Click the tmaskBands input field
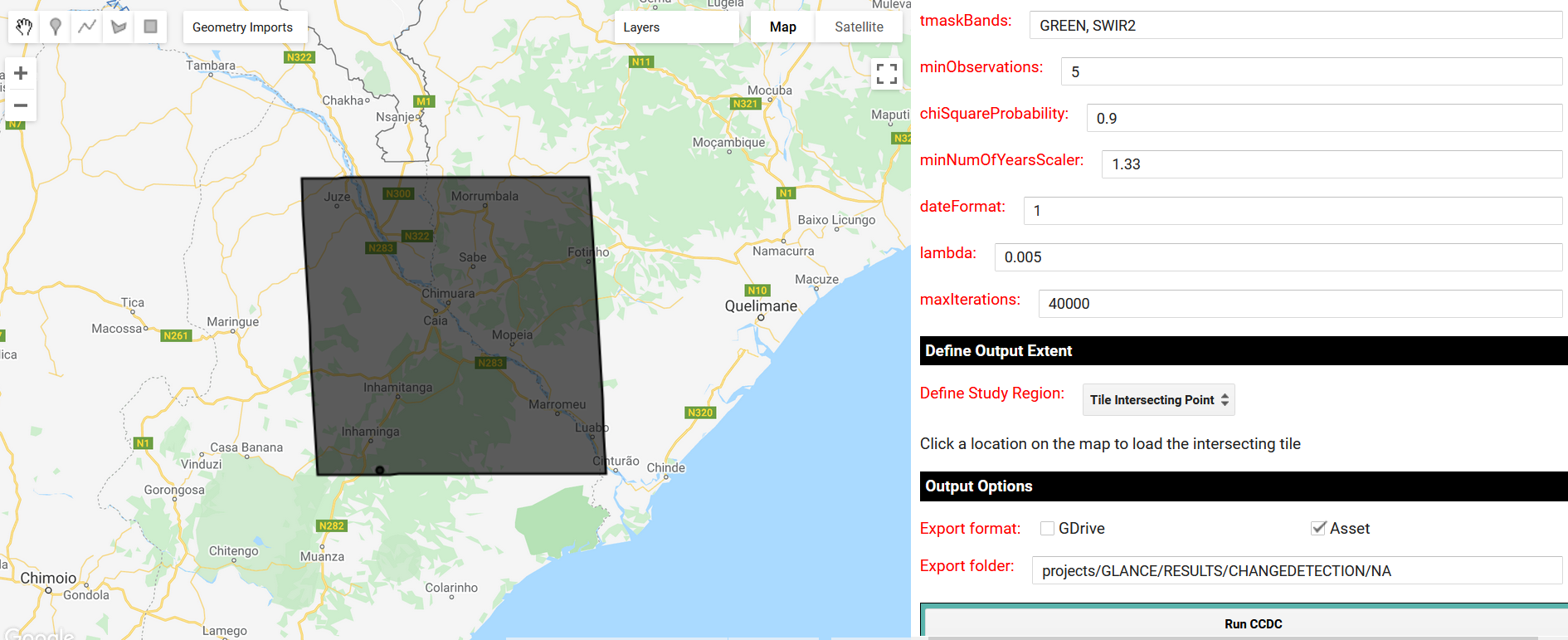Viewport: 1568px width, 640px height. [1295, 26]
